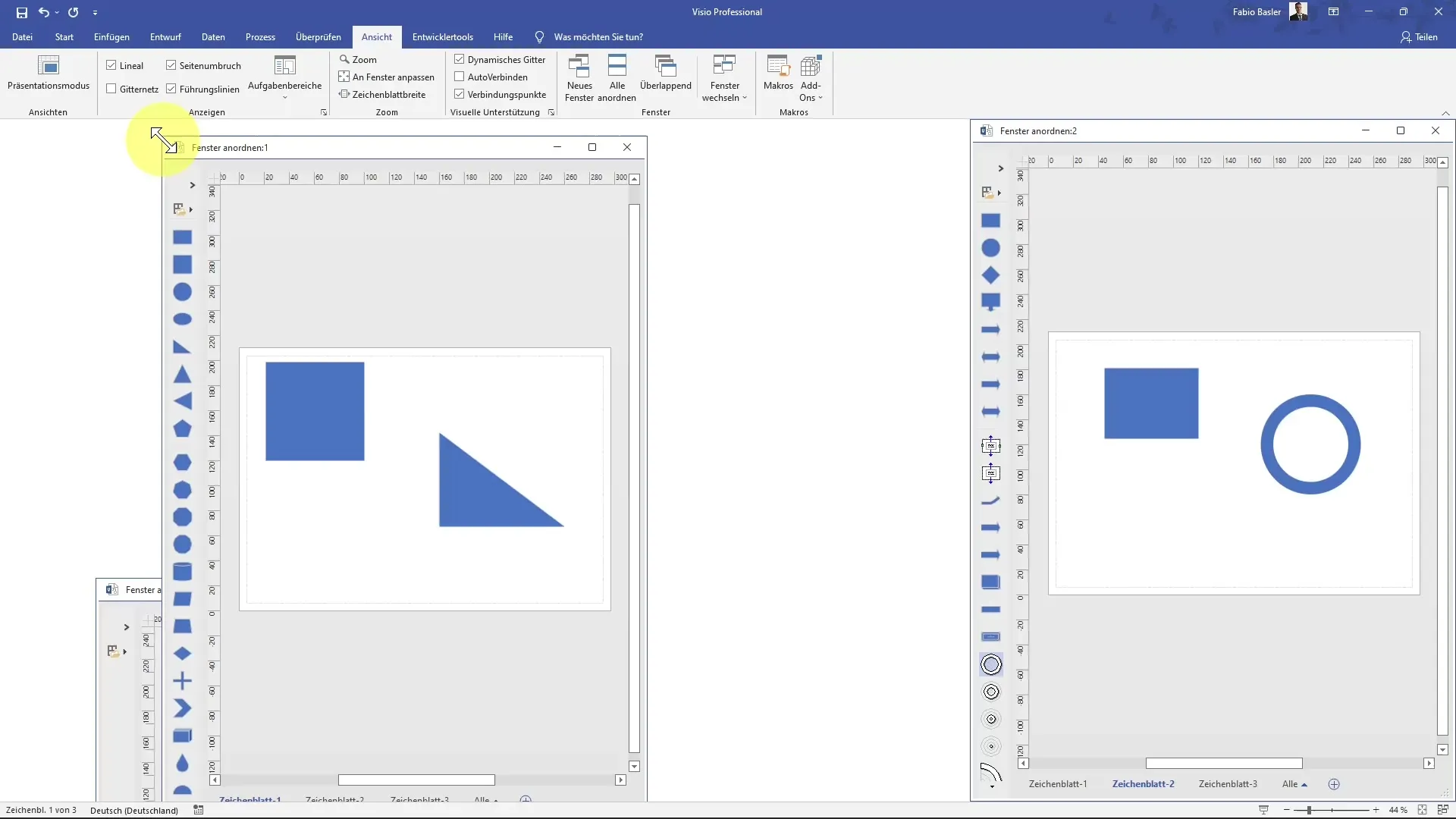The width and height of the screenshot is (1456, 819).
Task: Switch to Zeichenblatt-3 tab in window 2
Action: pos(1228,784)
